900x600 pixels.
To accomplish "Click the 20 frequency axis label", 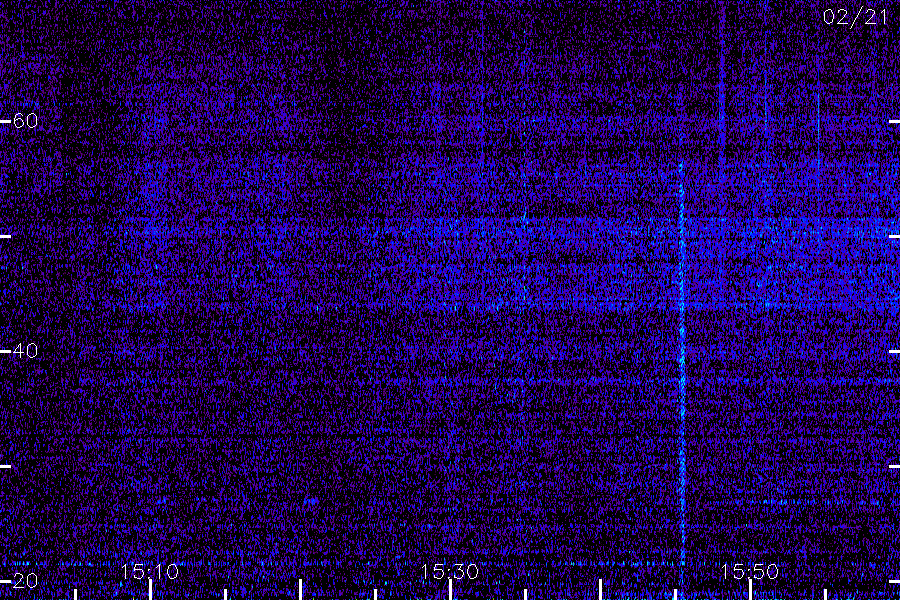I will click(x=25, y=580).
